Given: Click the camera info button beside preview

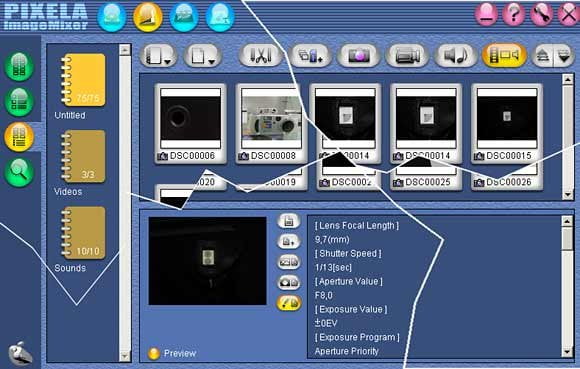Looking at the screenshot, I should click(x=289, y=282).
